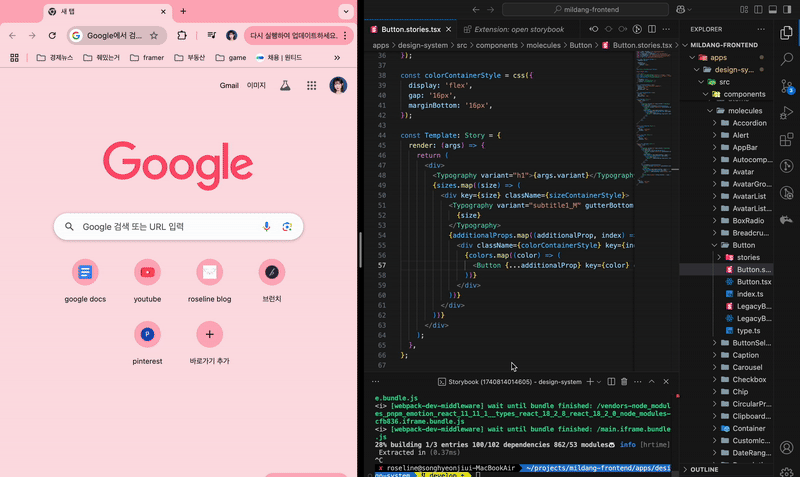Open Google apps grid on the page
The image size is (800, 477).
tap(312, 86)
